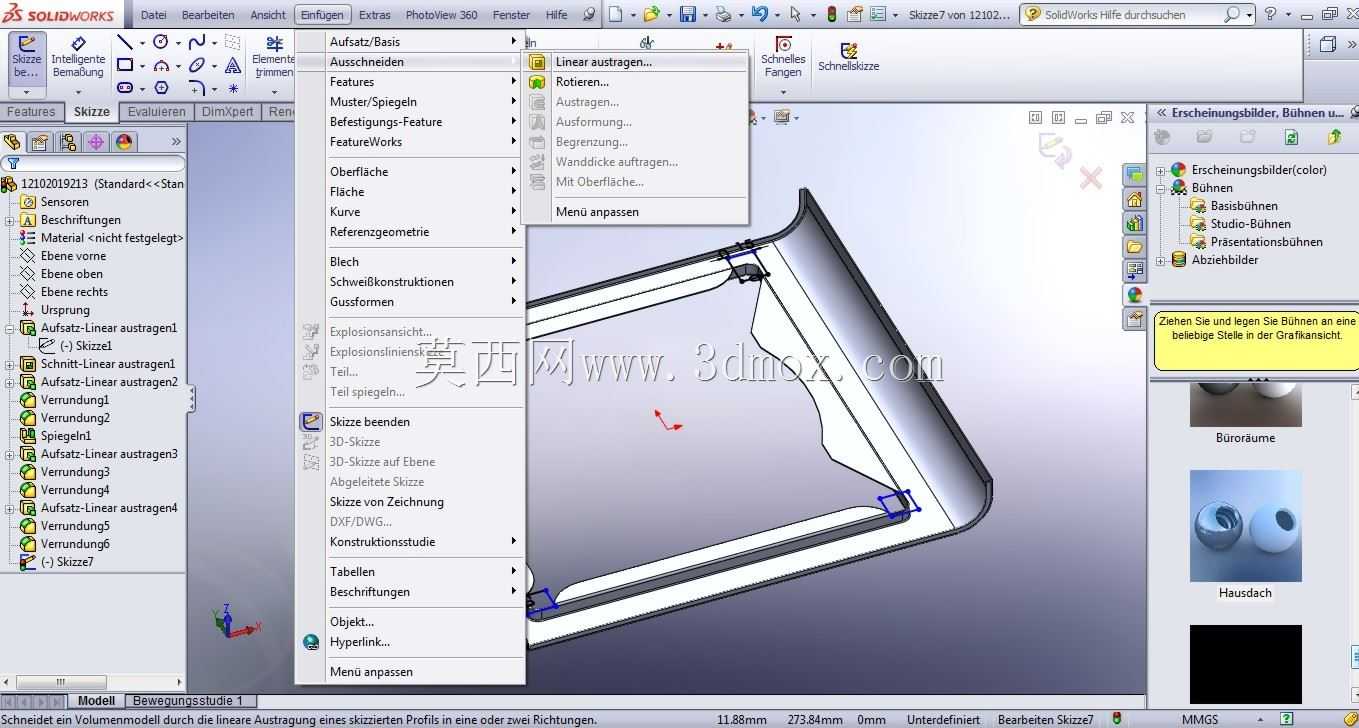Select the Ellipse sketch tool
The width and height of the screenshot is (1359, 728).
point(197,65)
